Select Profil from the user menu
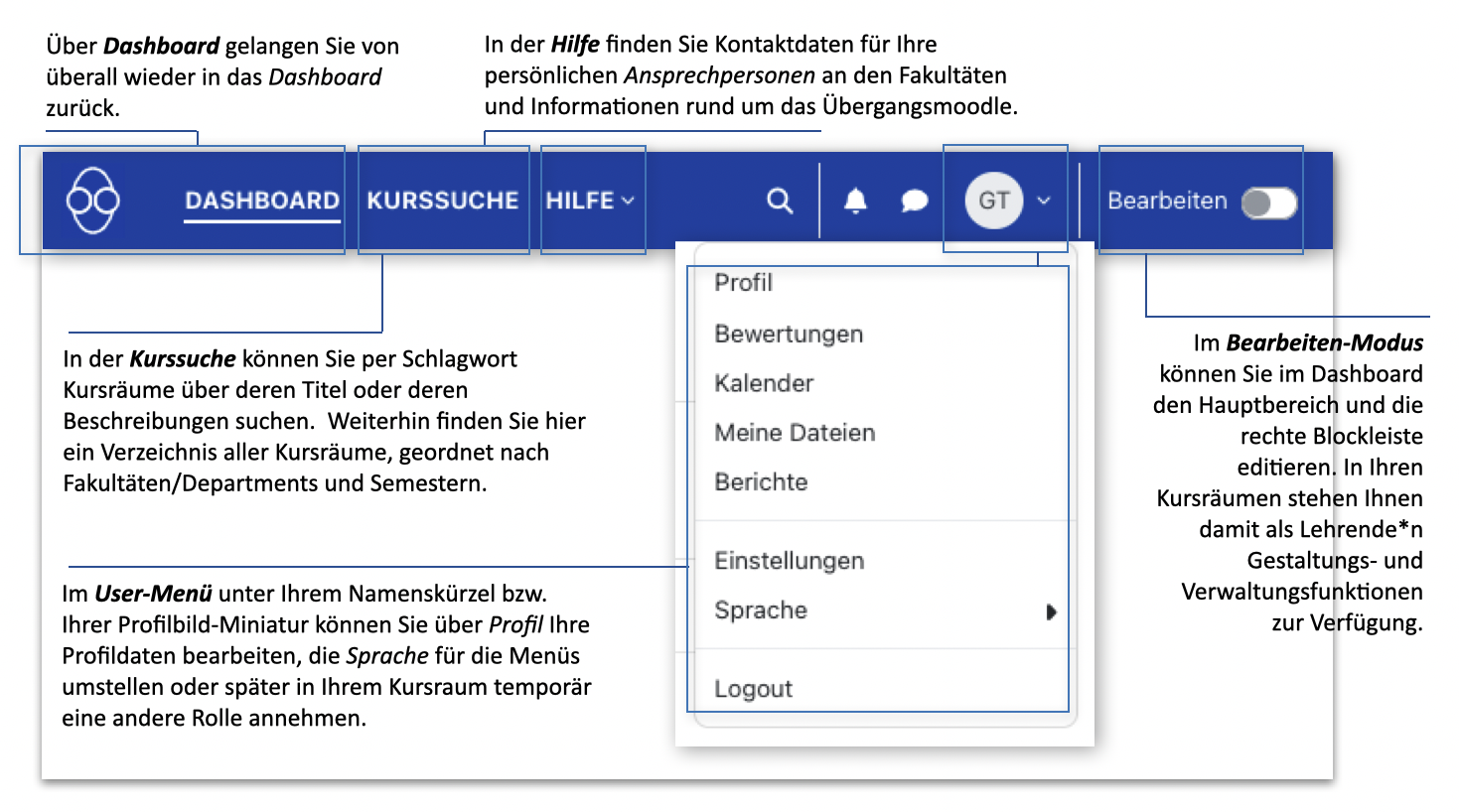 pyautogui.click(x=743, y=283)
